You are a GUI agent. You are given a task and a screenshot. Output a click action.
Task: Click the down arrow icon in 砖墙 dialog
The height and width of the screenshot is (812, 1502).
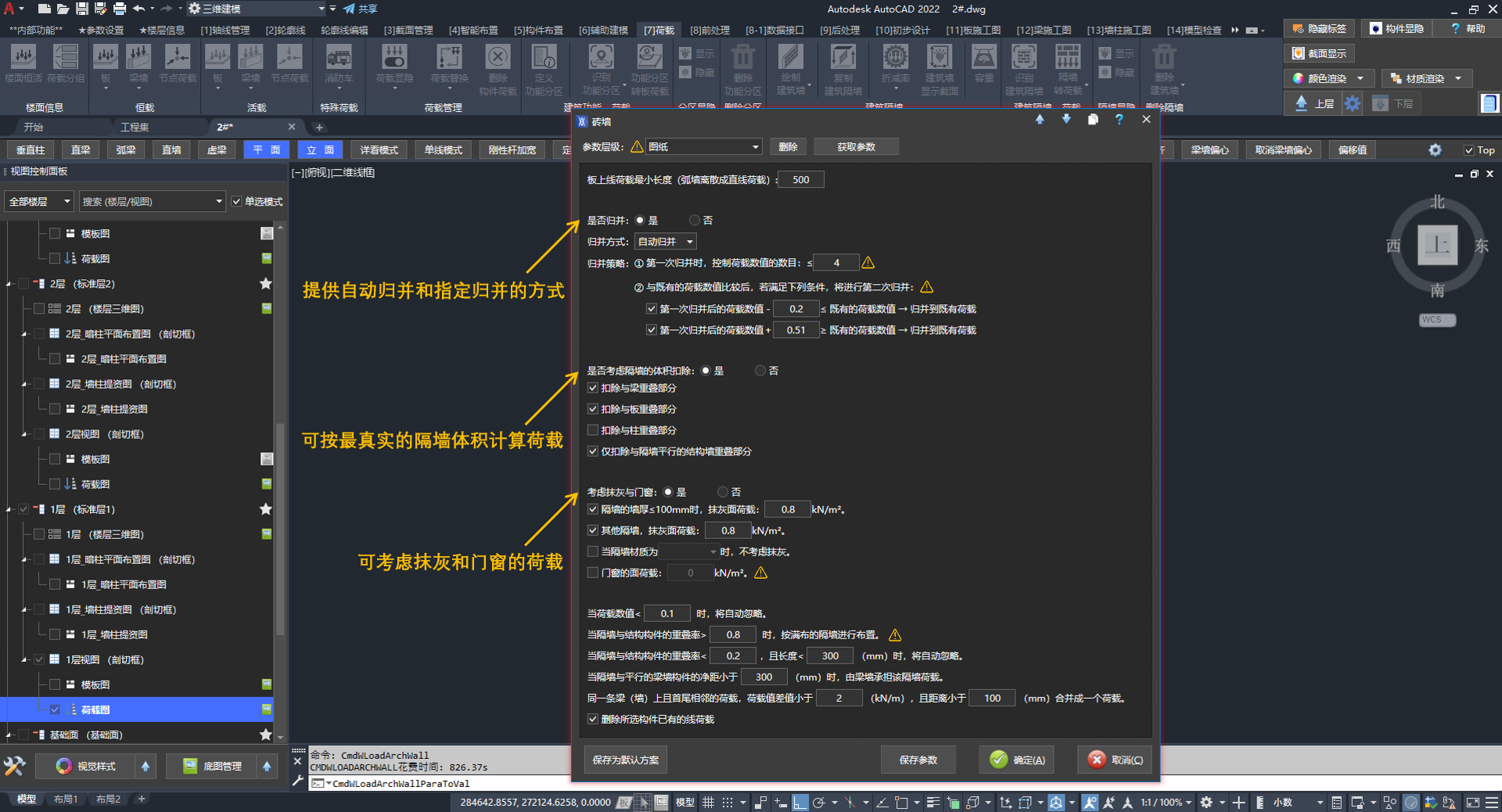pyautogui.click(x=1066, y=120)
